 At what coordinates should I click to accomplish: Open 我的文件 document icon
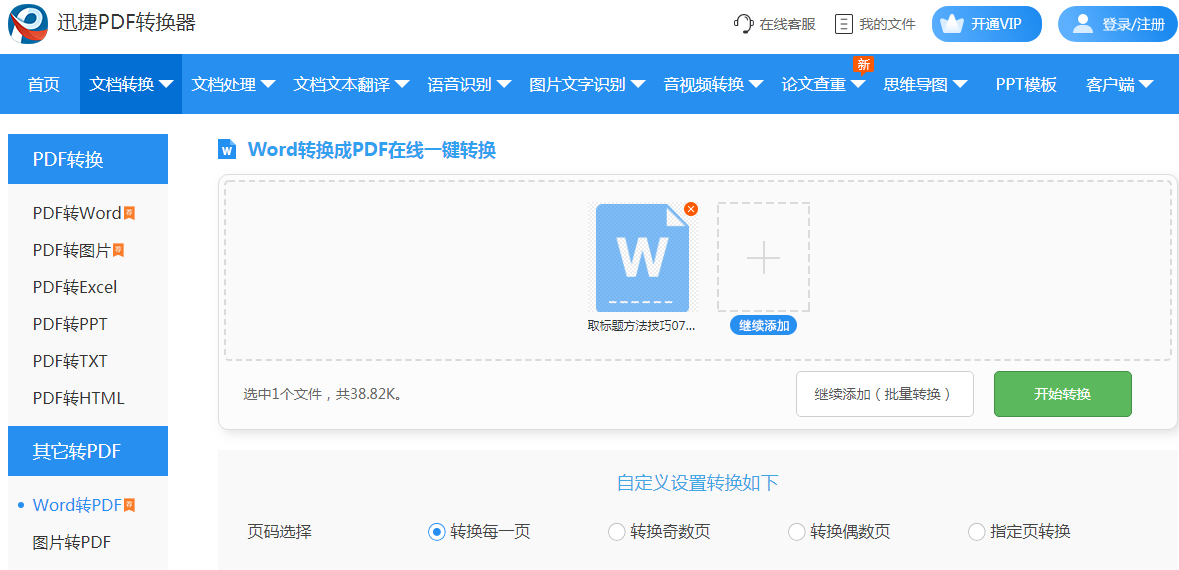(x=844, y=24)
